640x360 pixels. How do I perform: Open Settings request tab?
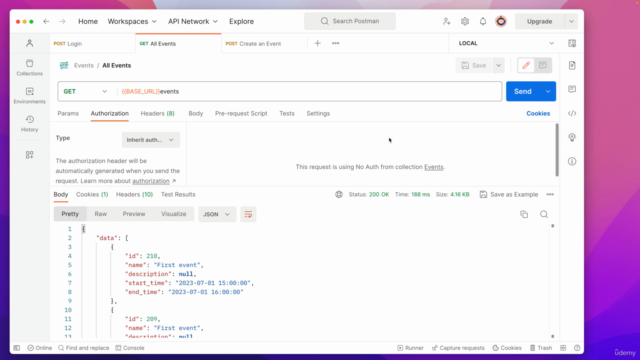tap(318, 113)
